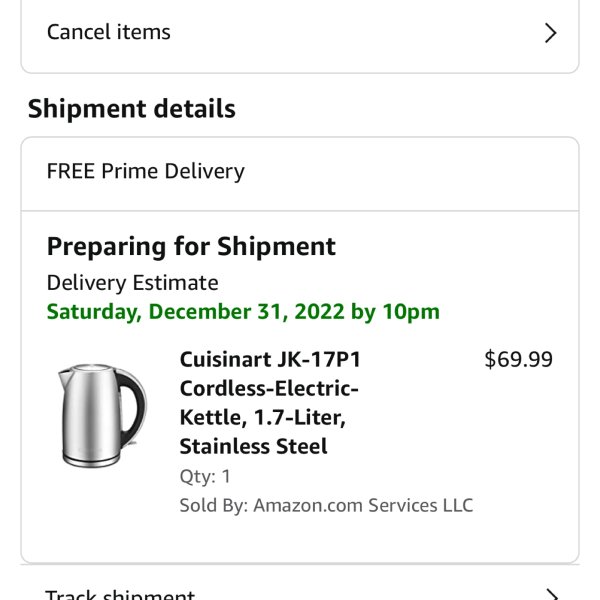Click the FREE Prime Delivery header
The width and height of the screenshot is (600, 600).
point(145,171)
